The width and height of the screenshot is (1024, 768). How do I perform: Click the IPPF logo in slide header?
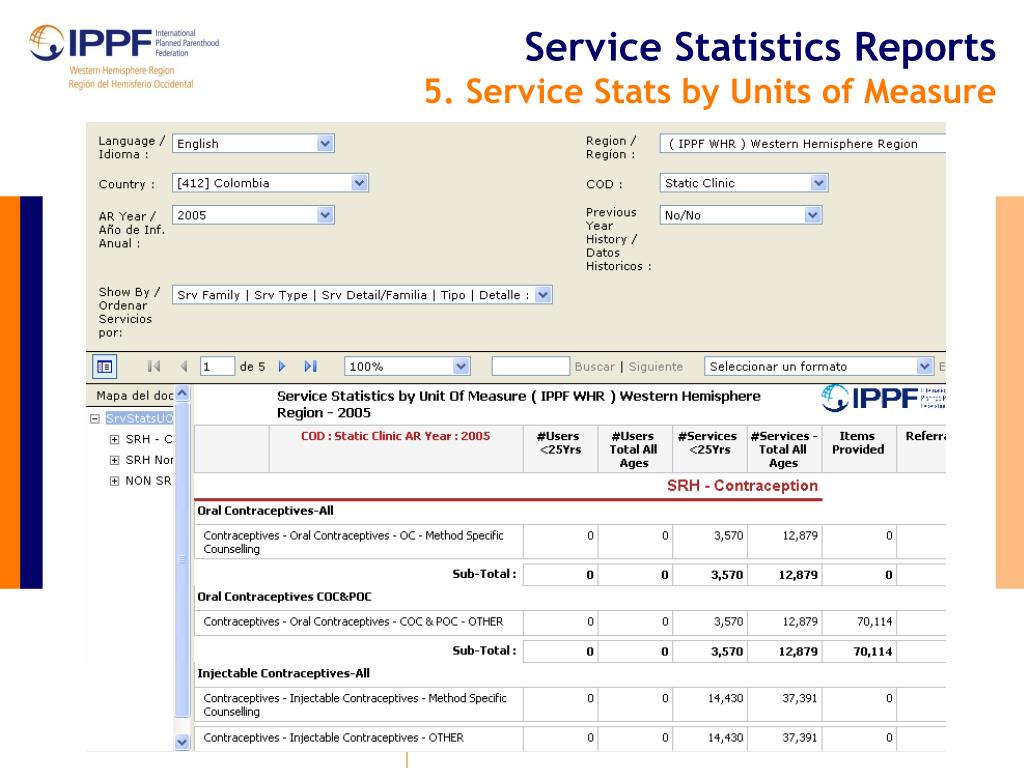pos(124,56)
